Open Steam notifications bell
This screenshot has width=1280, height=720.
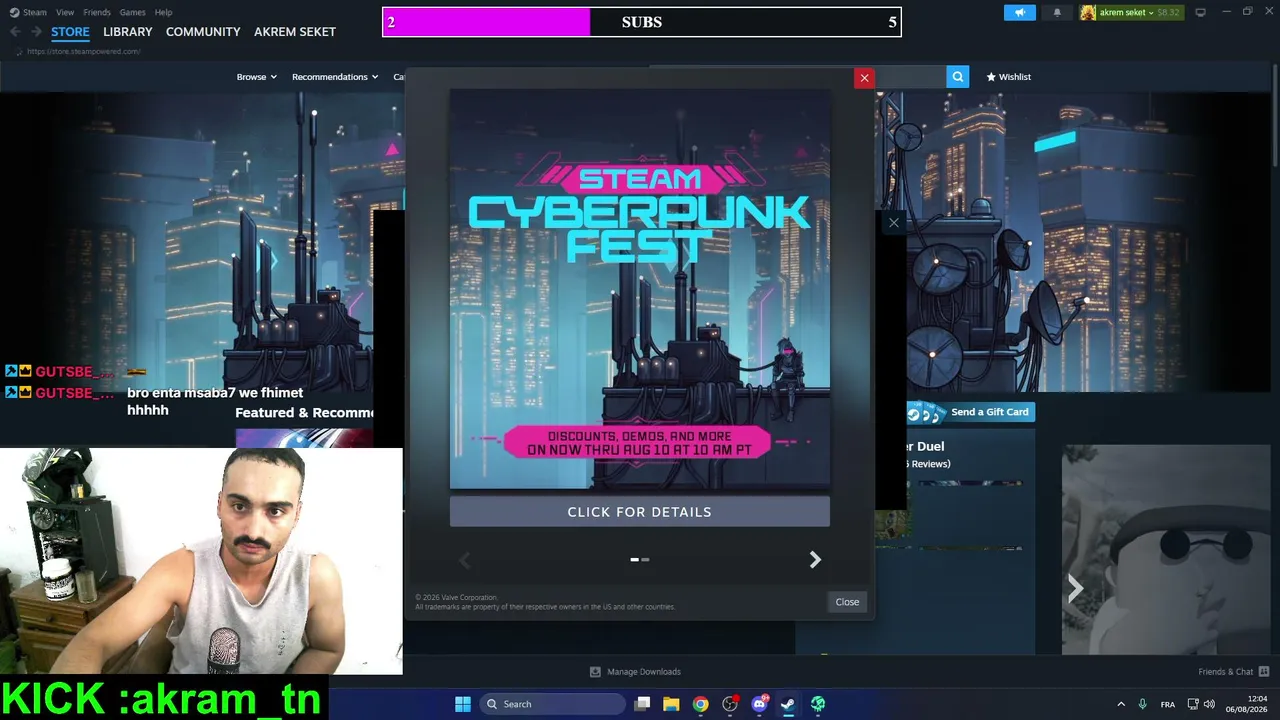(x=1057, y=12)
